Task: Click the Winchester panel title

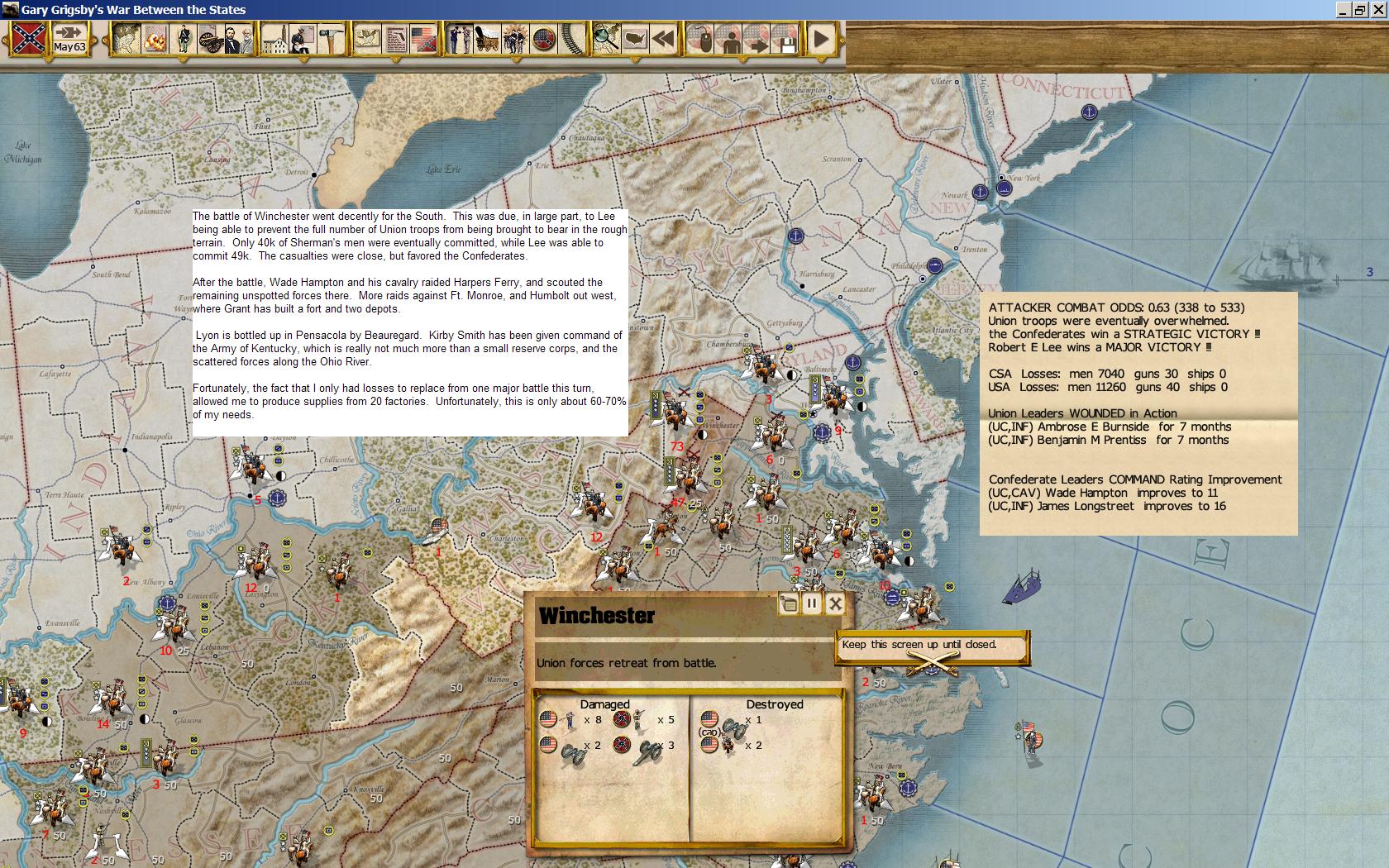Action: 596,616
